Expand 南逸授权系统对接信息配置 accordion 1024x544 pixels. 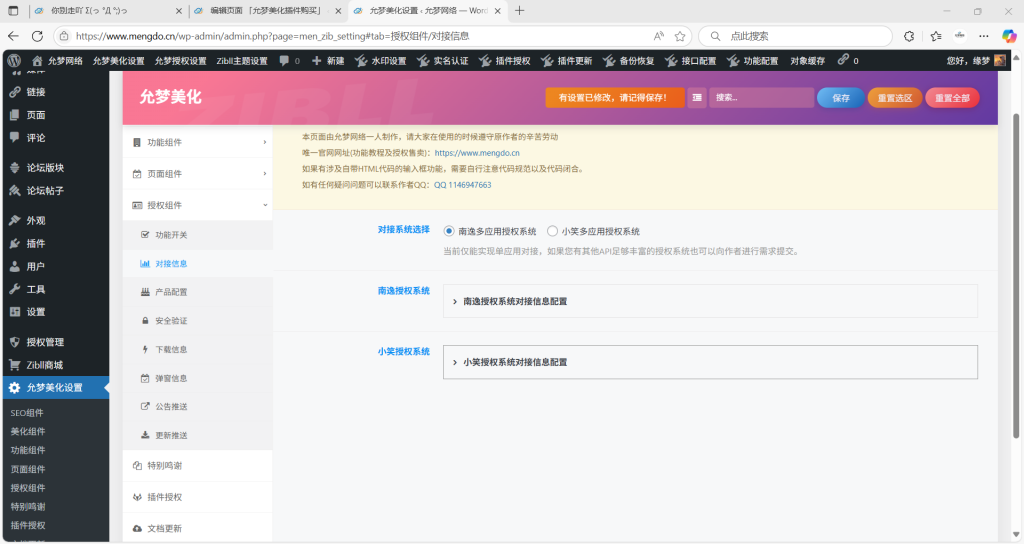click(710, 301)
